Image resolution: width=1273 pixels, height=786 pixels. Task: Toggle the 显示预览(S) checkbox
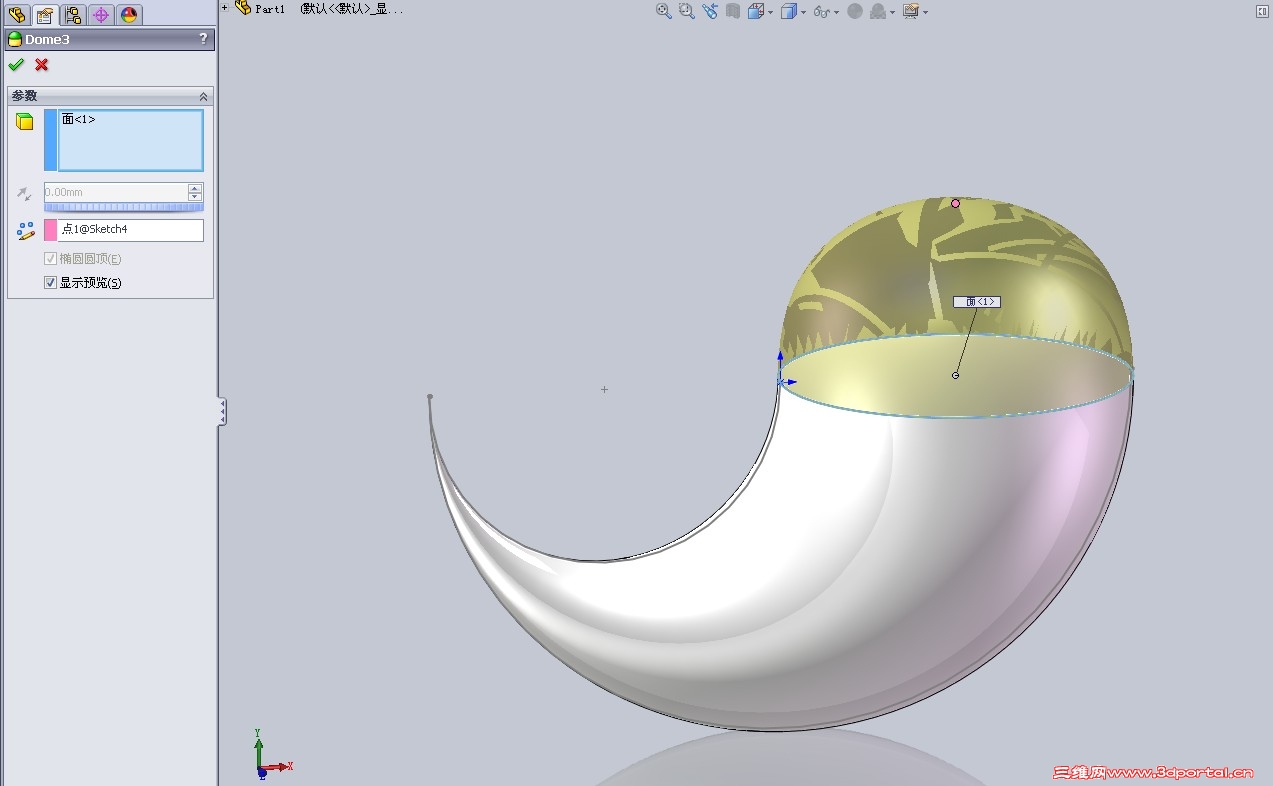(51, 283)
